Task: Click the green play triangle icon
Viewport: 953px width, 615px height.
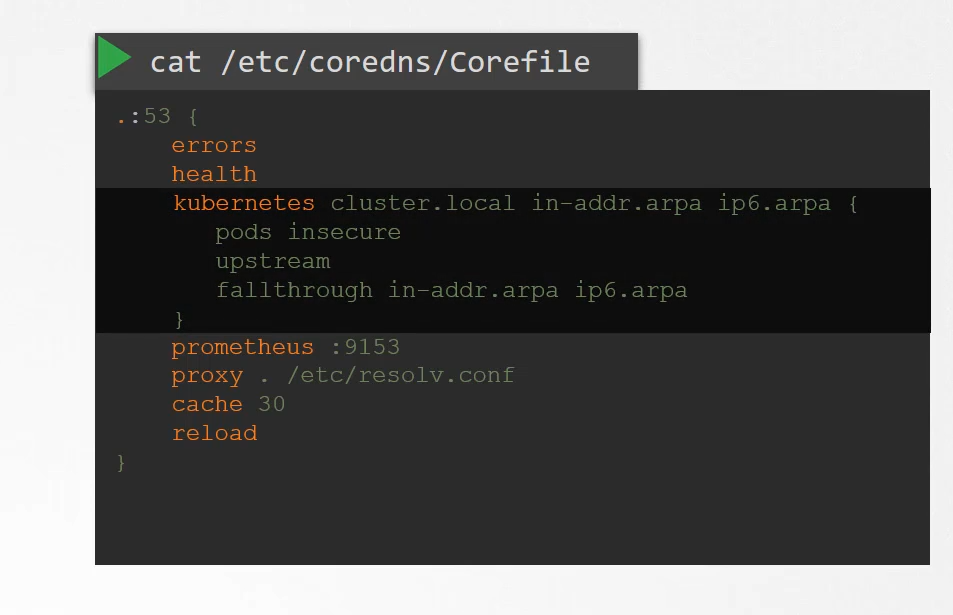Action: 114,57
